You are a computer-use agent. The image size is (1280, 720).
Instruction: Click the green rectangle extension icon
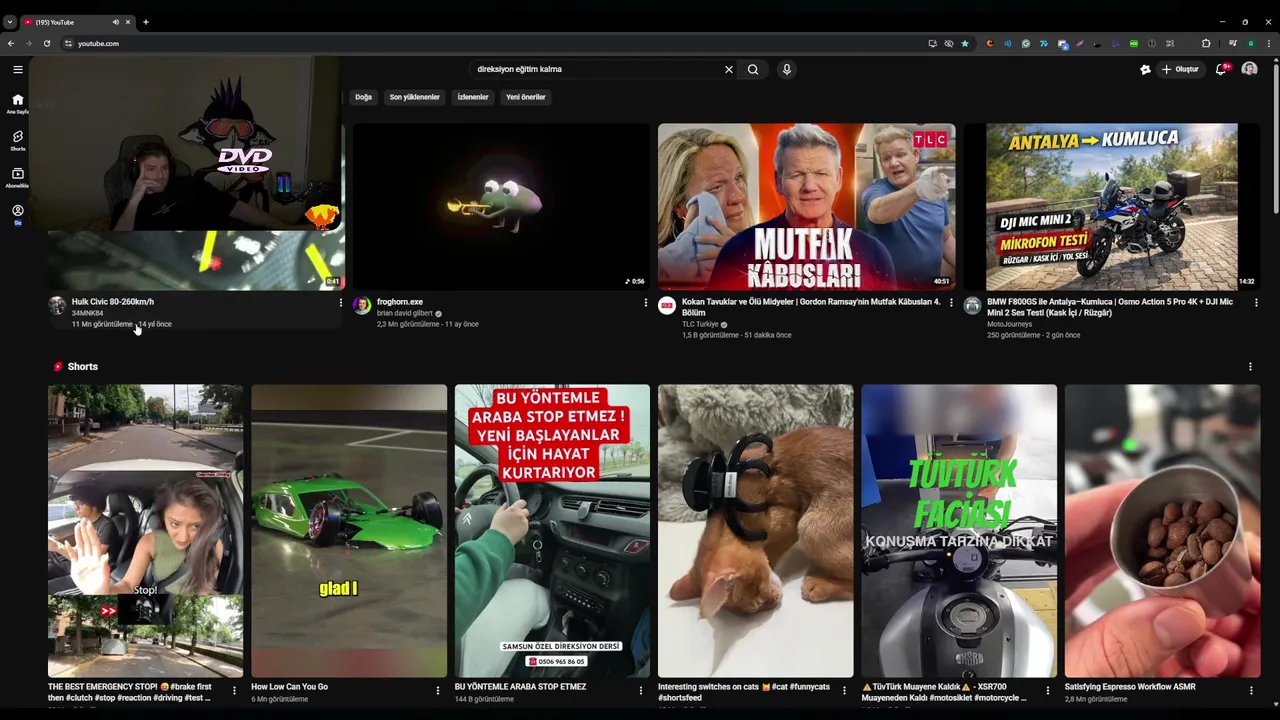tap(1134, 43)
